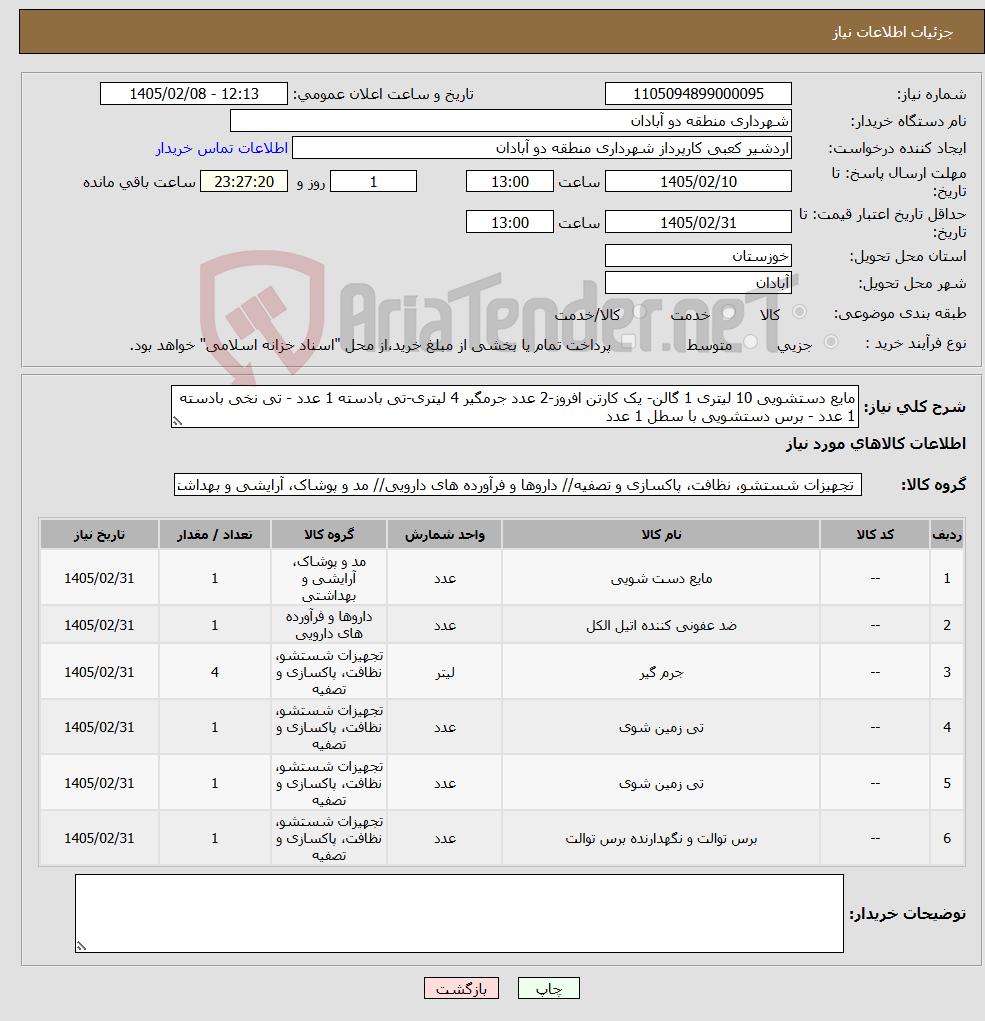Click the general need description text area
985x1021 pixels.
click(x=515, y=407)
